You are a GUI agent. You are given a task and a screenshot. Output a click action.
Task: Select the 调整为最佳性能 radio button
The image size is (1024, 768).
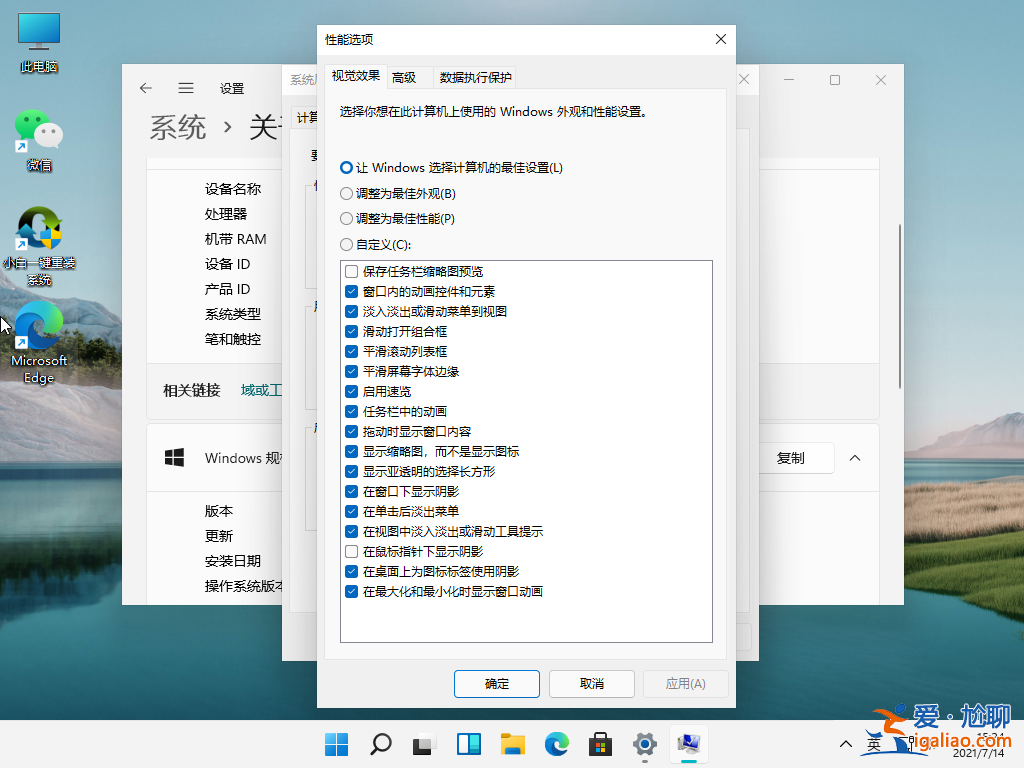click(346, 218)
